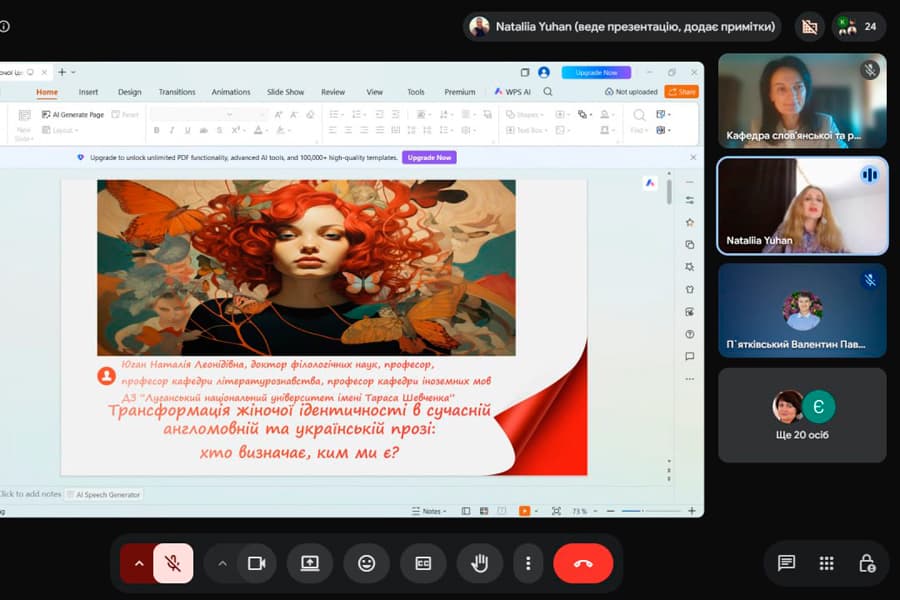Leave the call with the red hang-up button
Viewport: 900px width, 600px height.
[x=583, y=563]
